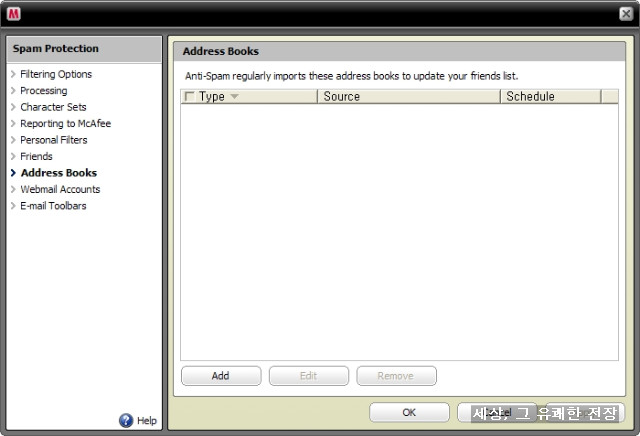
Task: Go to Personal Filters
Action: coord(53,140)
